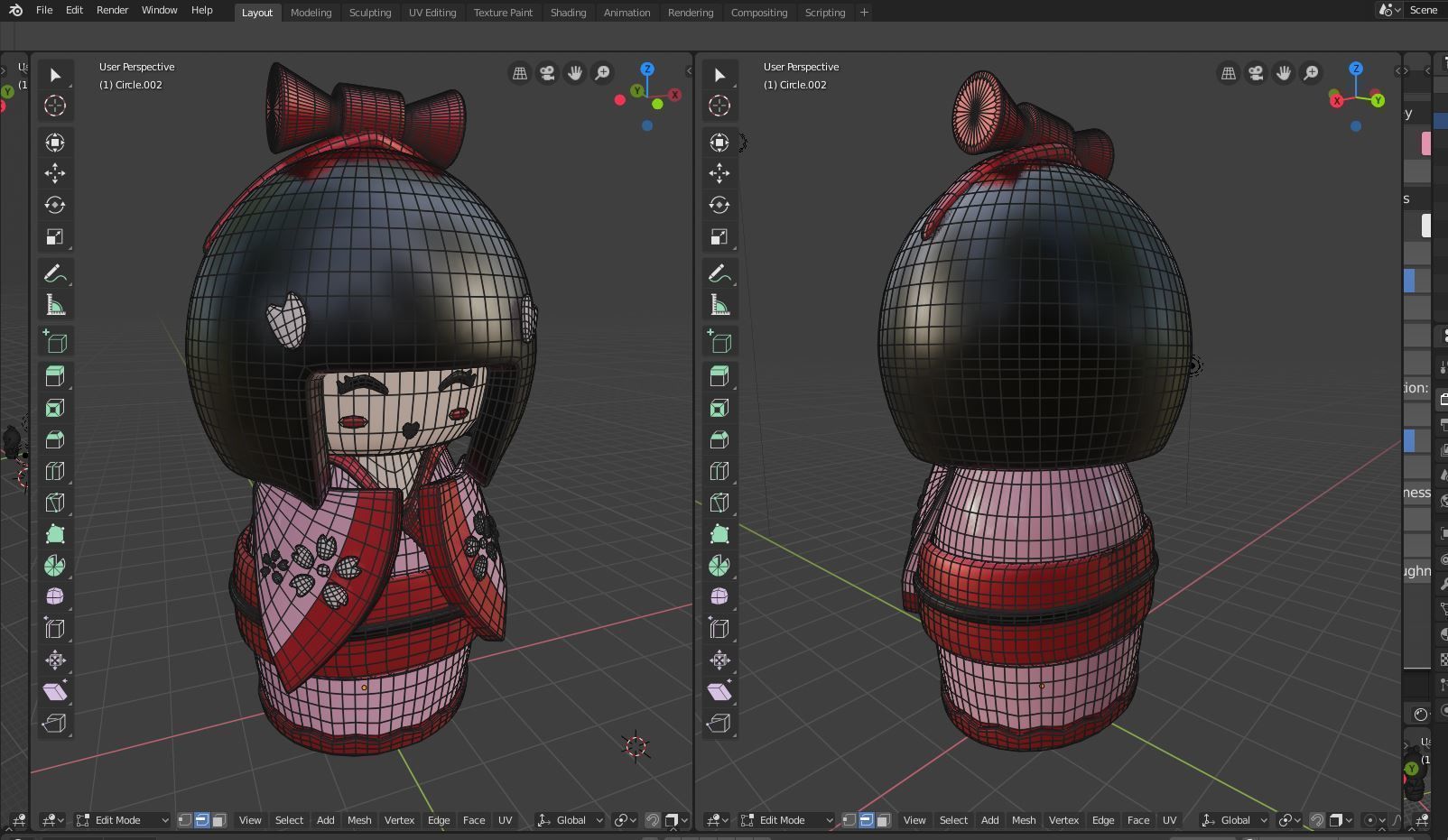Select the Knife tool in right viewport

tap(719, 503)
